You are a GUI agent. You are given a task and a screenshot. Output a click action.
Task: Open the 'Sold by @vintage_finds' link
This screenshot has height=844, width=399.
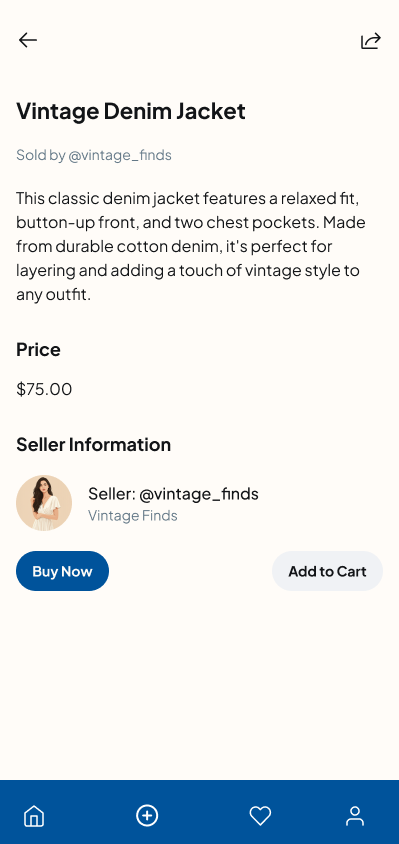click(x=94, y=155)
